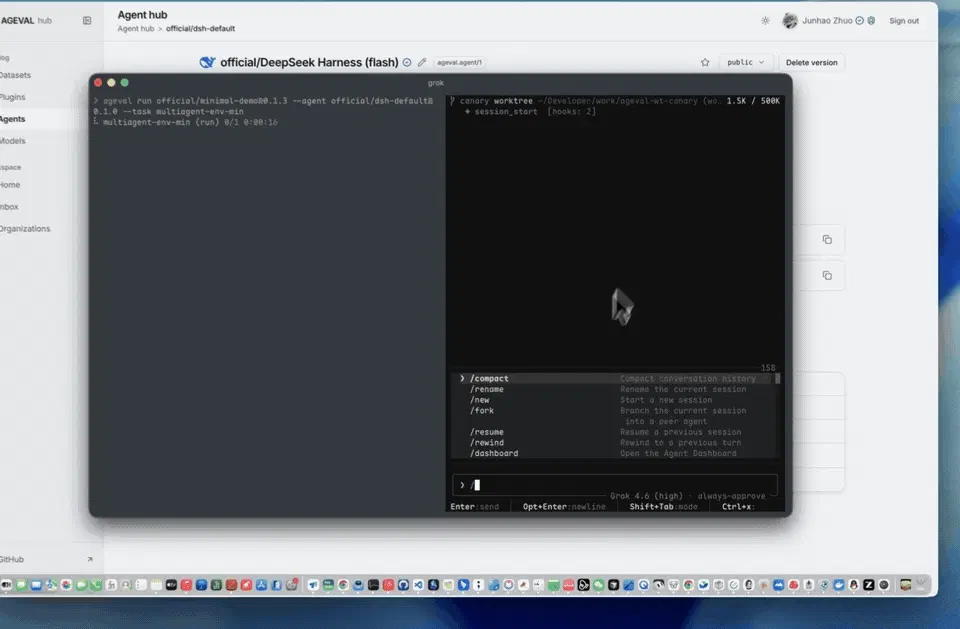Click the upper copy icon on right
This screenshot has width=960, height=629.
[x=827, y=239]
